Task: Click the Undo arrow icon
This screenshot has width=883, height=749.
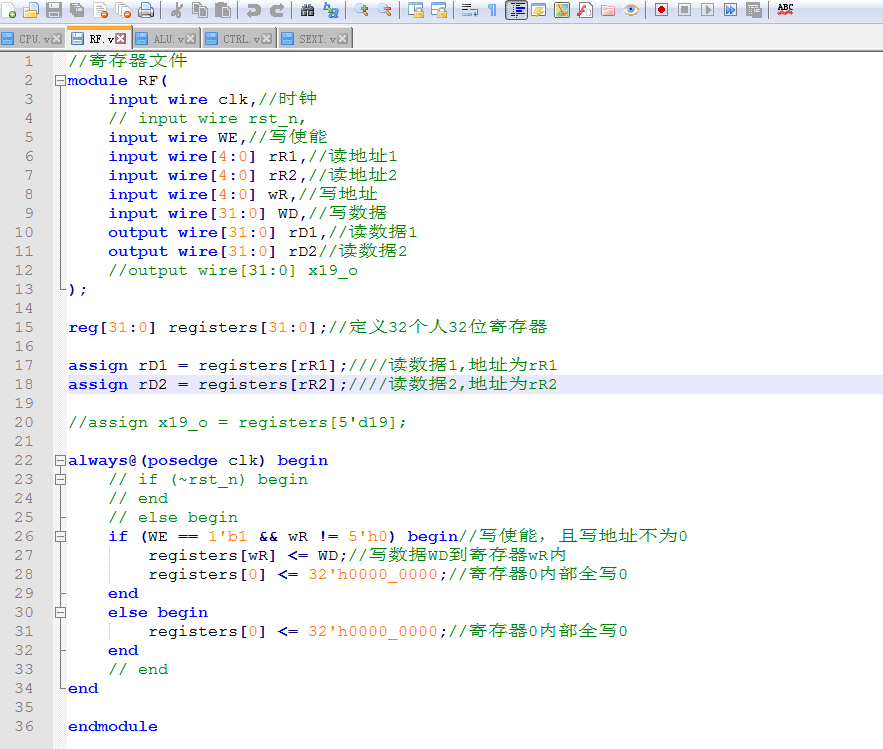Action: (x=253, y=10)
